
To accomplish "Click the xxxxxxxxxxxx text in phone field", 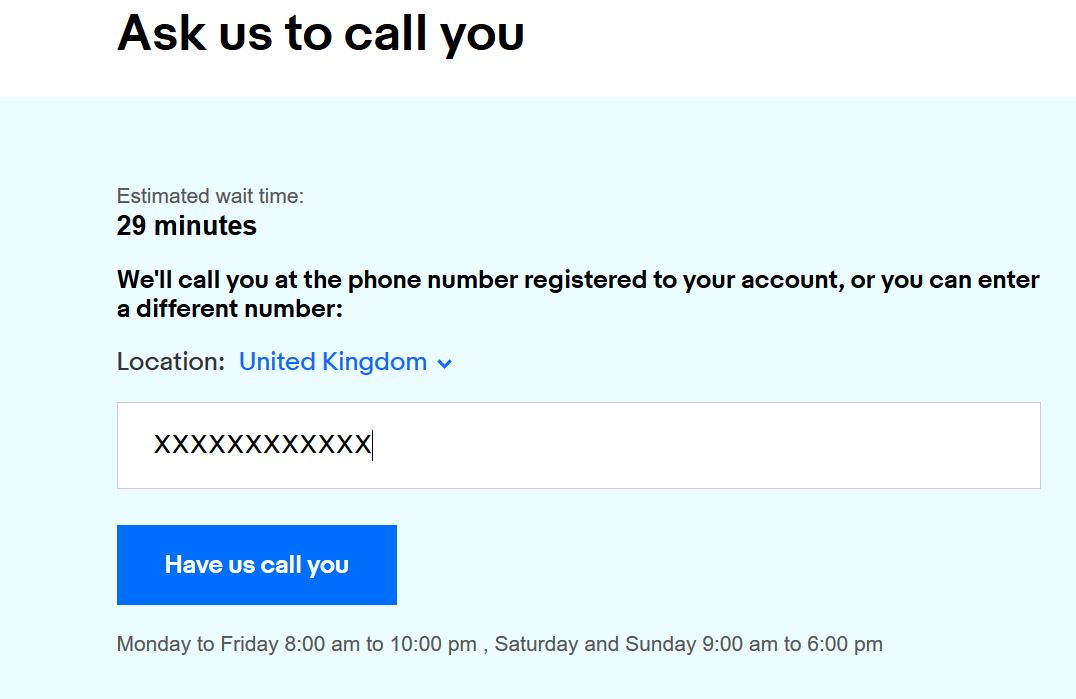I will pos(262,445).
